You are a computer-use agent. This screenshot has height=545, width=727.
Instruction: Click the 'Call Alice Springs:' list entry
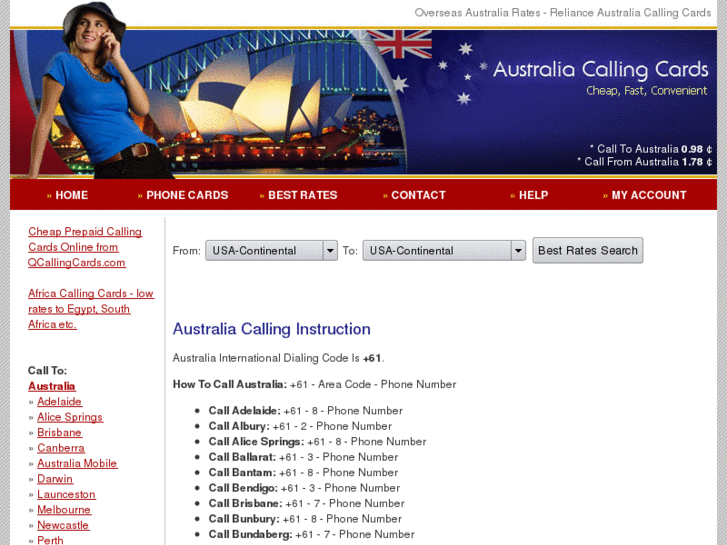click(x=317, y=442)
